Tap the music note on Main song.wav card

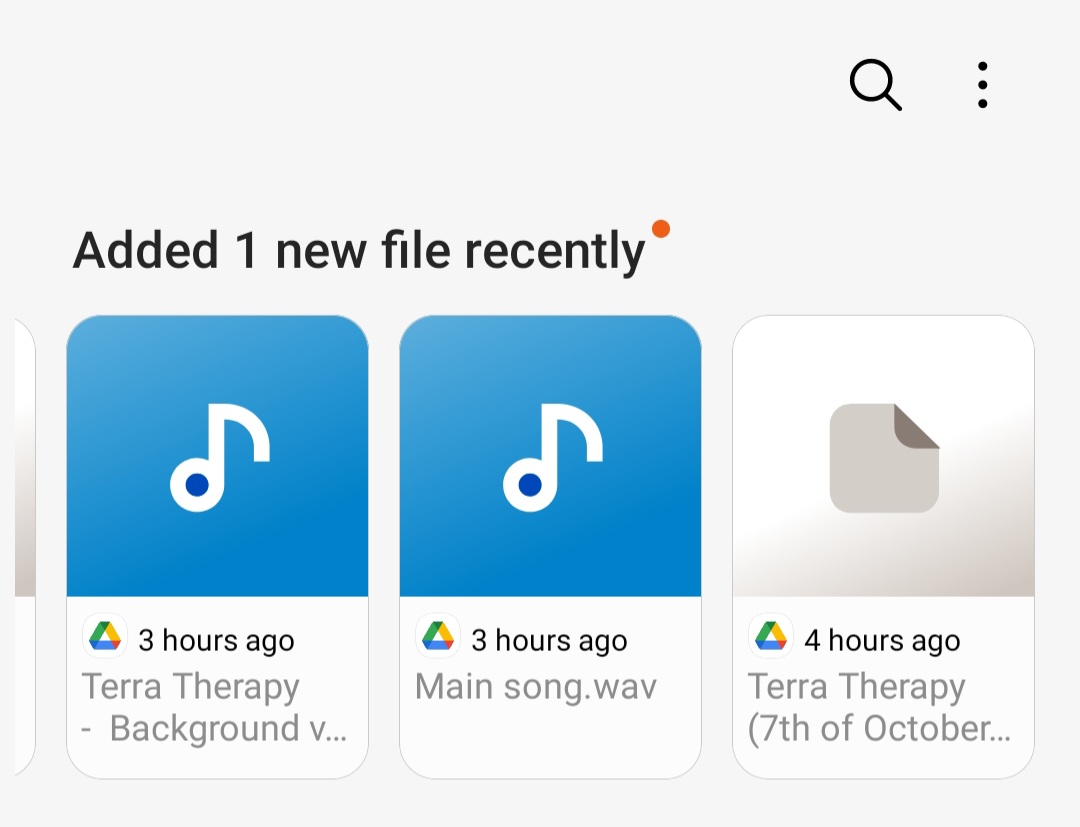pyautogui.click(x=552, y=457)
